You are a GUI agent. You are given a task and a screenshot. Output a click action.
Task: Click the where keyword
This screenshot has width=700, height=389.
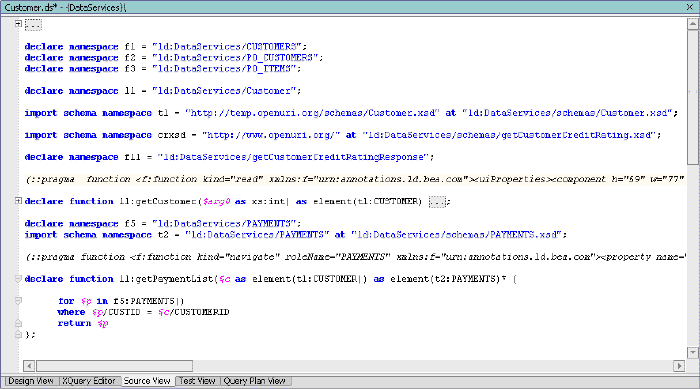point(71,312)
